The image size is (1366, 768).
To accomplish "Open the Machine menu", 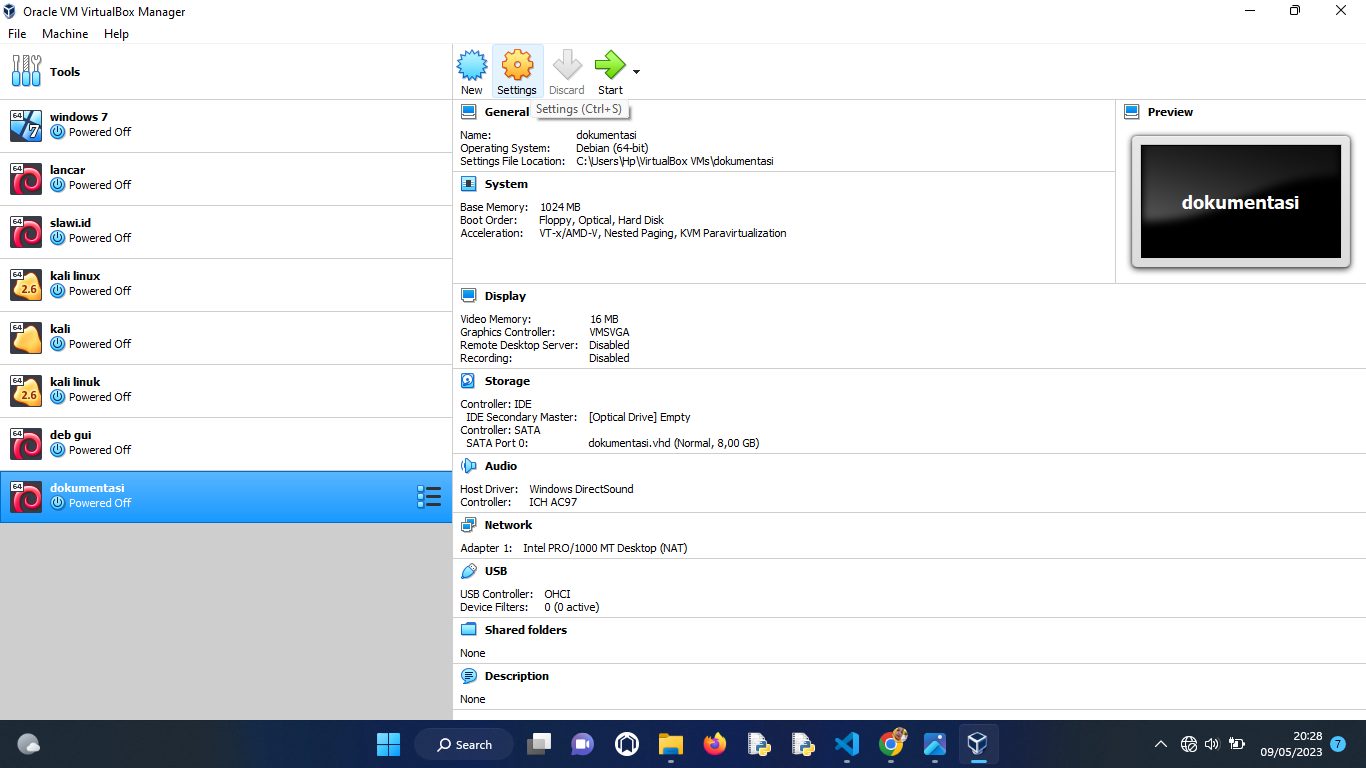I will (65, 34).
